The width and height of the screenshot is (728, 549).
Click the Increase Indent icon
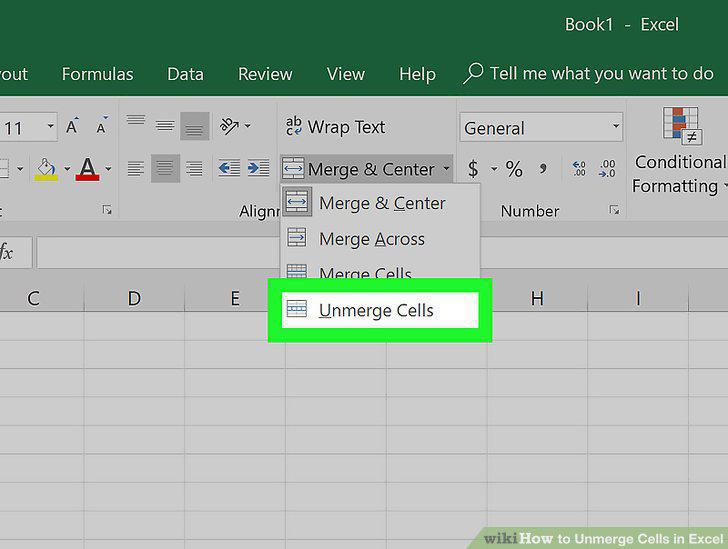click(259, 168)
